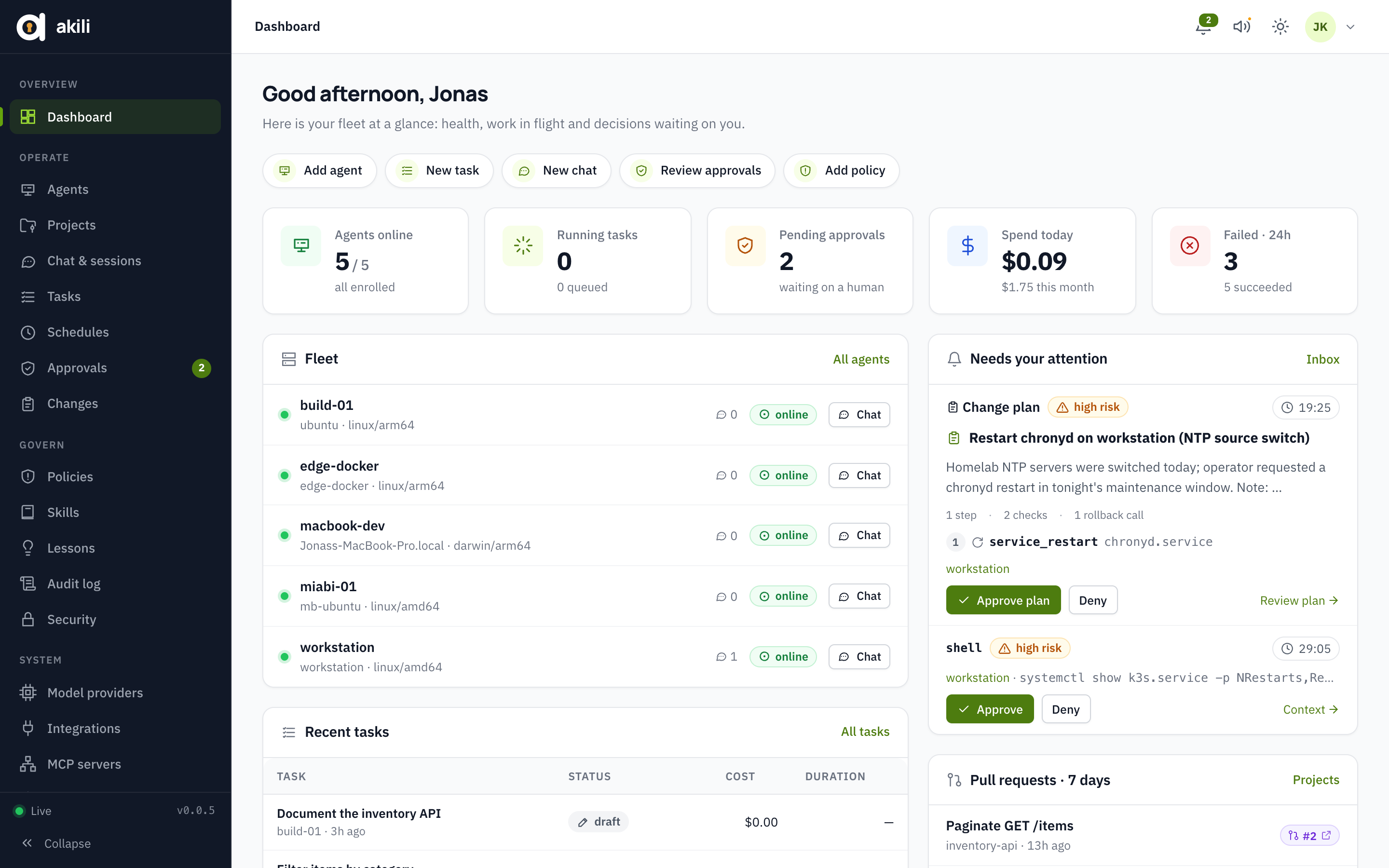This screenshot has height=868, width=1389.
Task: Open Approvals shield icon in sidebar
Action: click(x=28, y=368)
